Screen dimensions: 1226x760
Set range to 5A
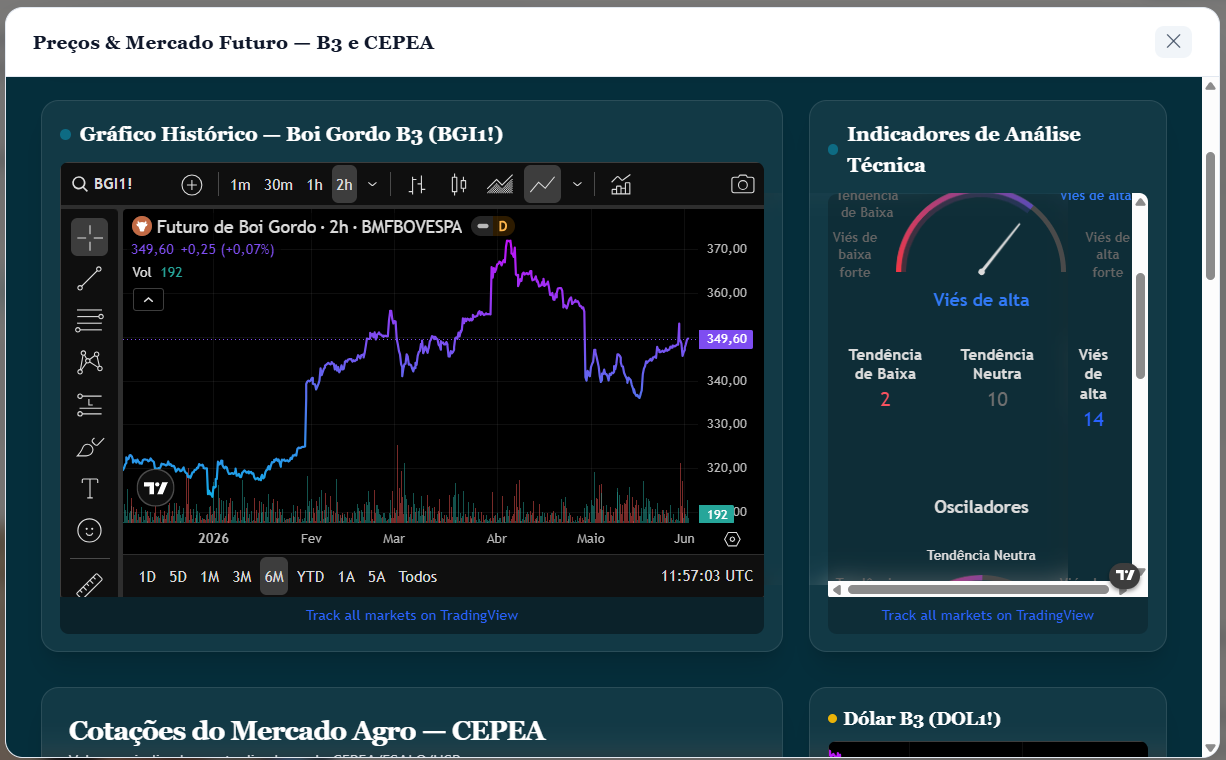click(376, 577)
